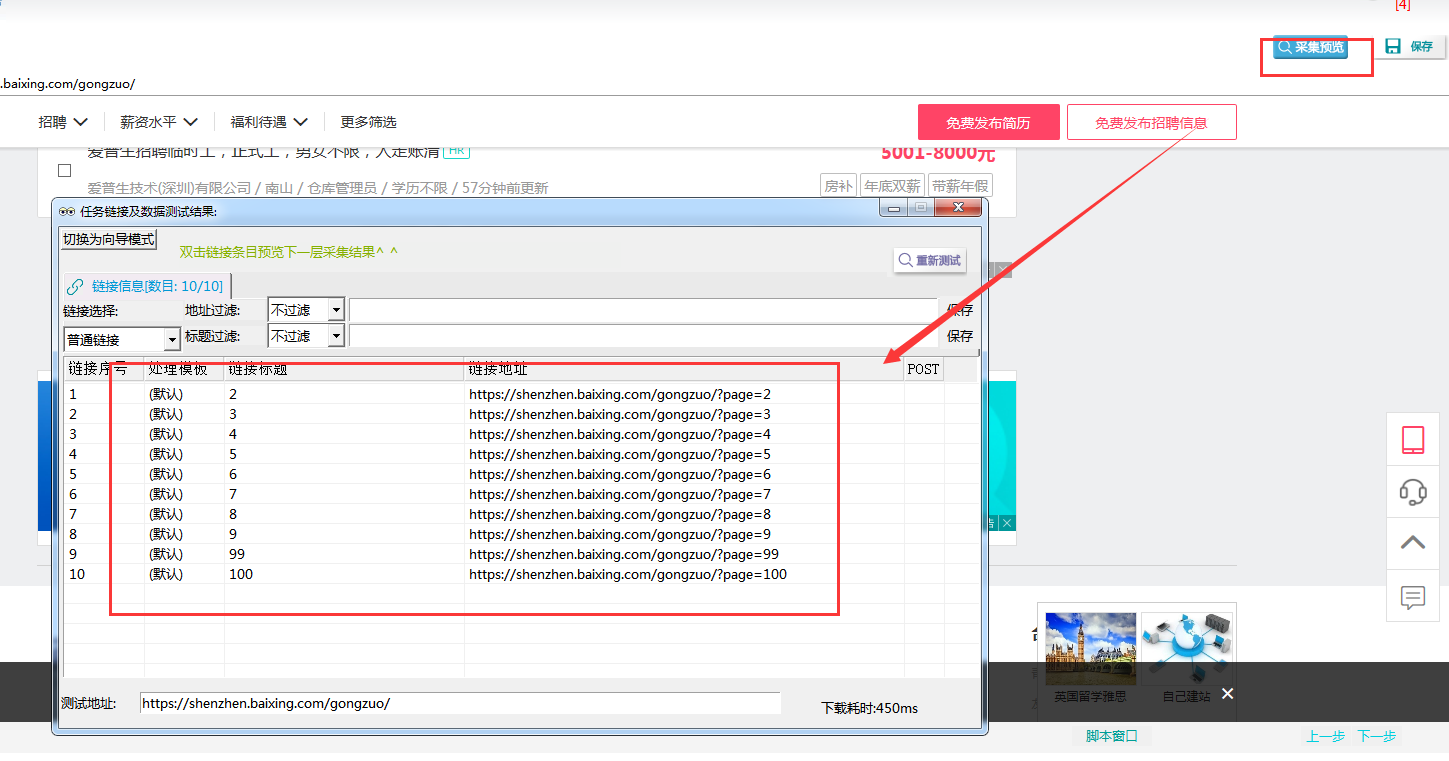
Task: Sort by the 链接地址 column header
Action: [x=684, y=369]
